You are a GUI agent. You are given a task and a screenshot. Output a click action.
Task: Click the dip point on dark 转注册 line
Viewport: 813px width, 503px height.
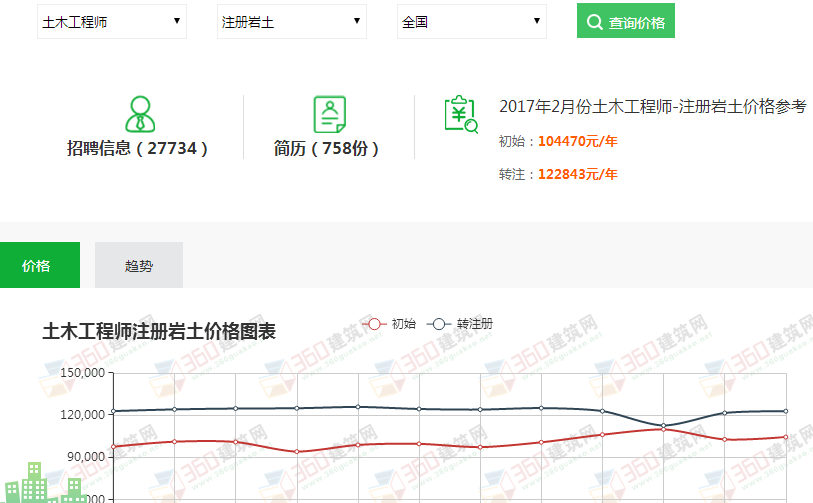[x=664, y=426]
